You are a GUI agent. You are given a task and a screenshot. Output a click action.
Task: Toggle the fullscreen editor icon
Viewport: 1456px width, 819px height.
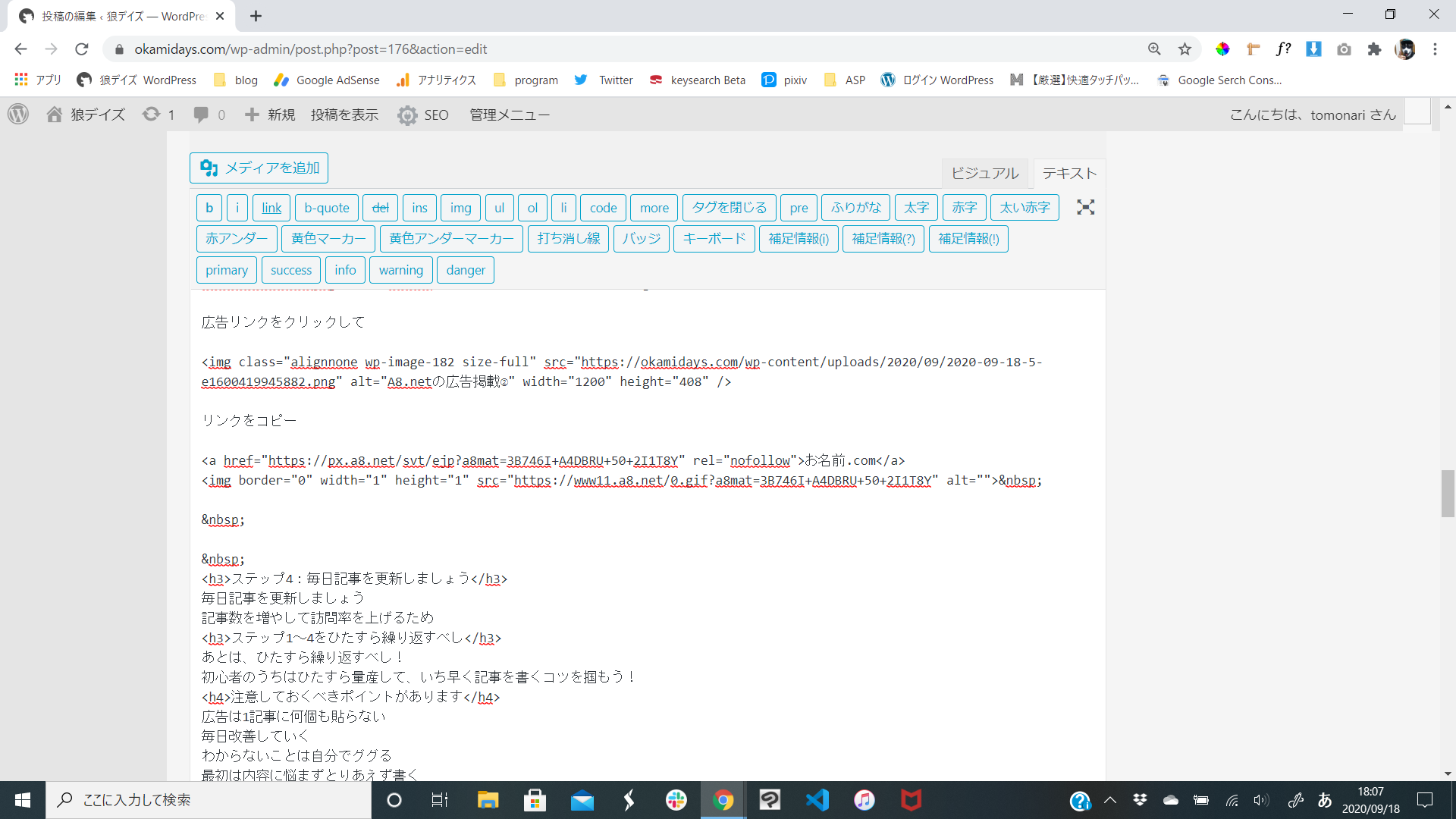[x=1085, y=208]
